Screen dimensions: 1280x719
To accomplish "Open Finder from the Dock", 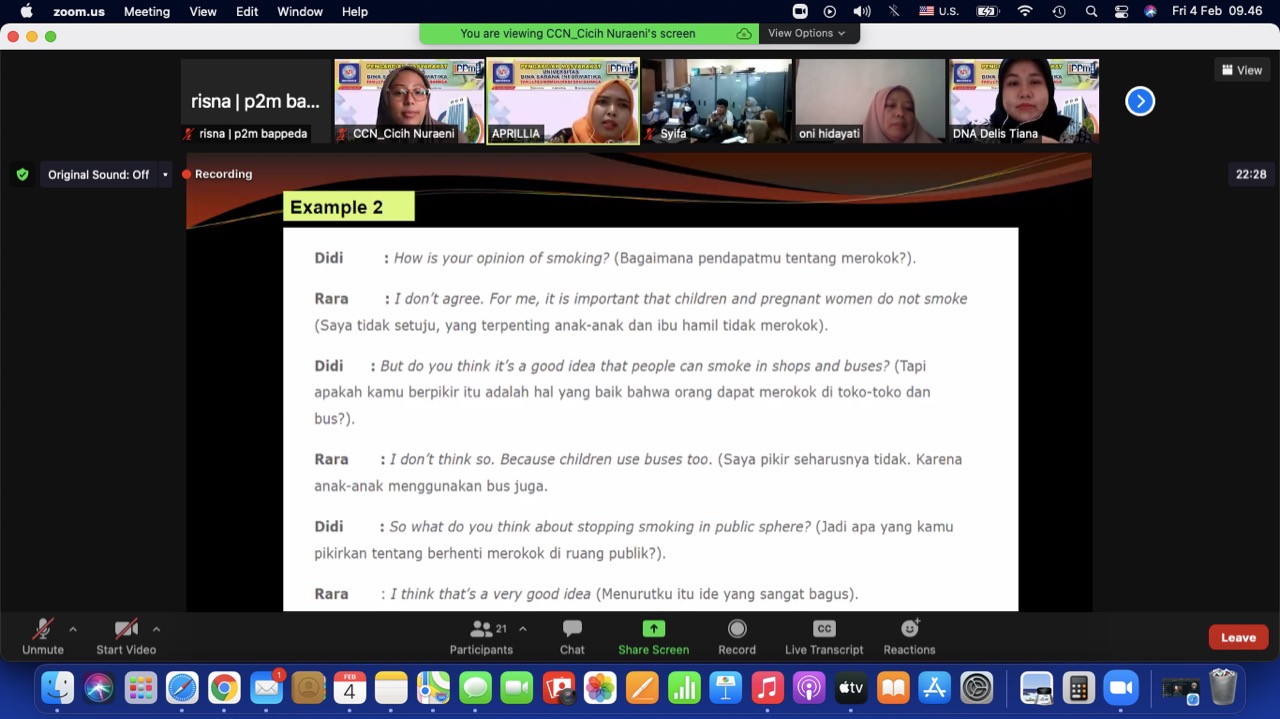I will coord(57,687).
